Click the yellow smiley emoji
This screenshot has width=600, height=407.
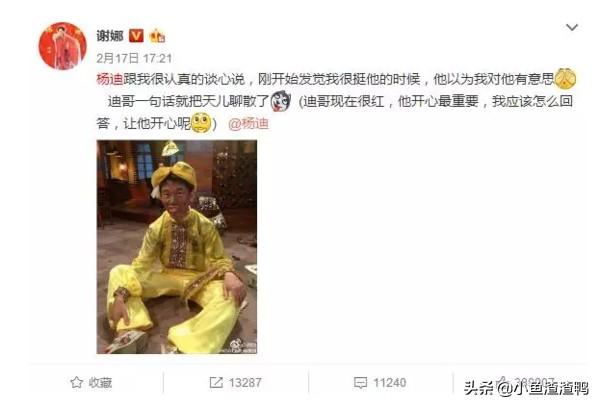tap(201, 123)
